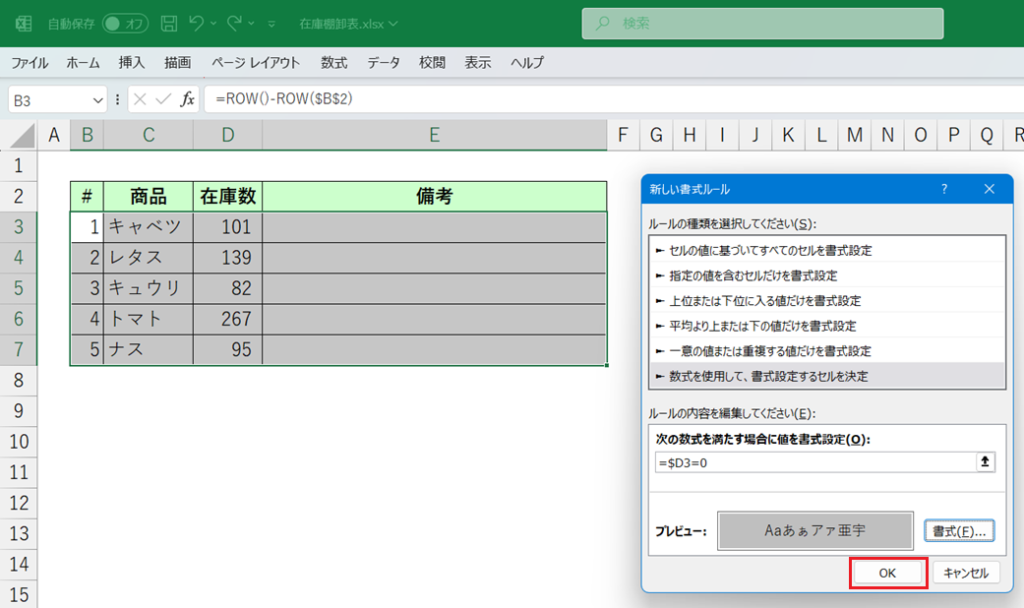Click the Name Box showing B3

(x=50, y=100)
